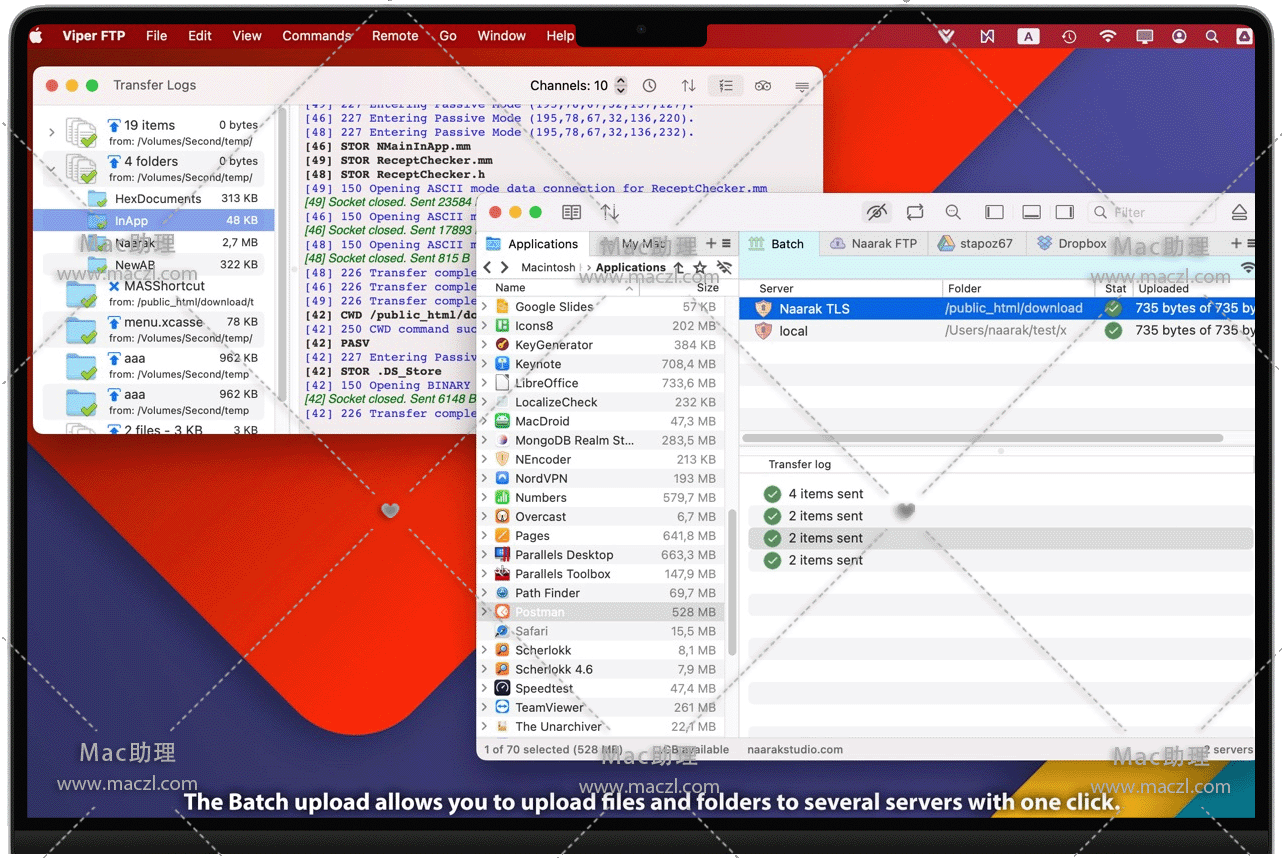
Task: Expand the 19 items transfer entry
Action: click(52, 132)
